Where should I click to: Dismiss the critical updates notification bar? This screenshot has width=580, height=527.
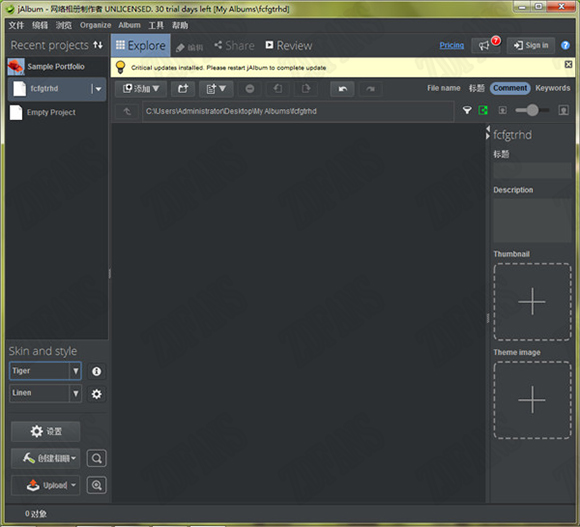[569, 64]
